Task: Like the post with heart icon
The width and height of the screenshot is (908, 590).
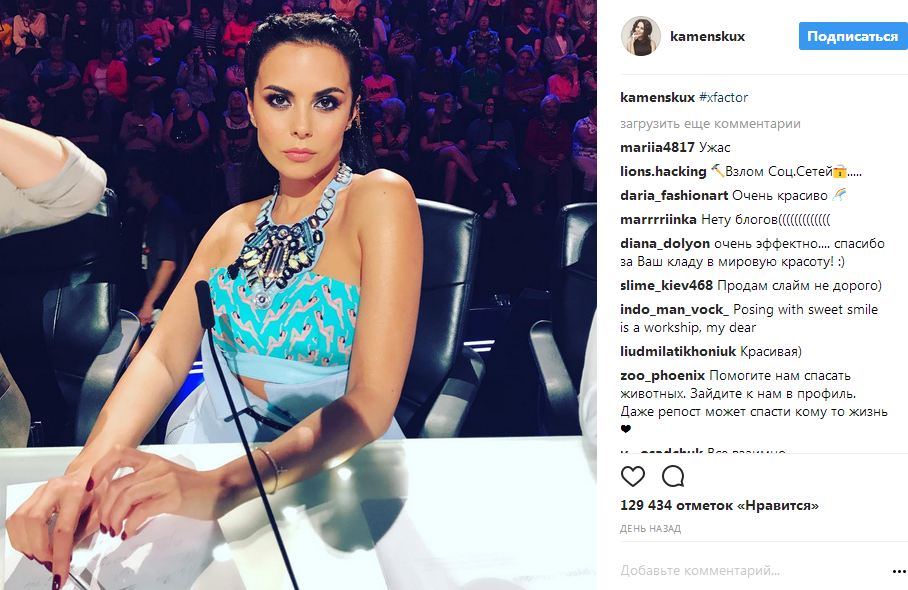Action: click(632, 477)
